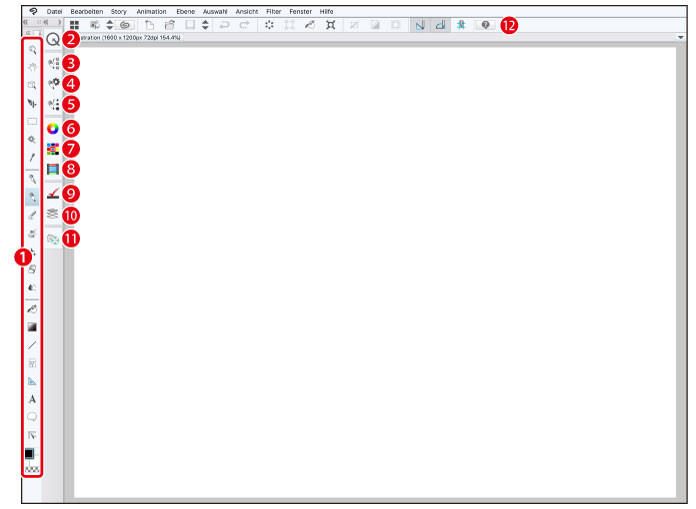The image size is (696, 509).
Task: Select the rectangular Selection marquee tool
Action: 32,121
